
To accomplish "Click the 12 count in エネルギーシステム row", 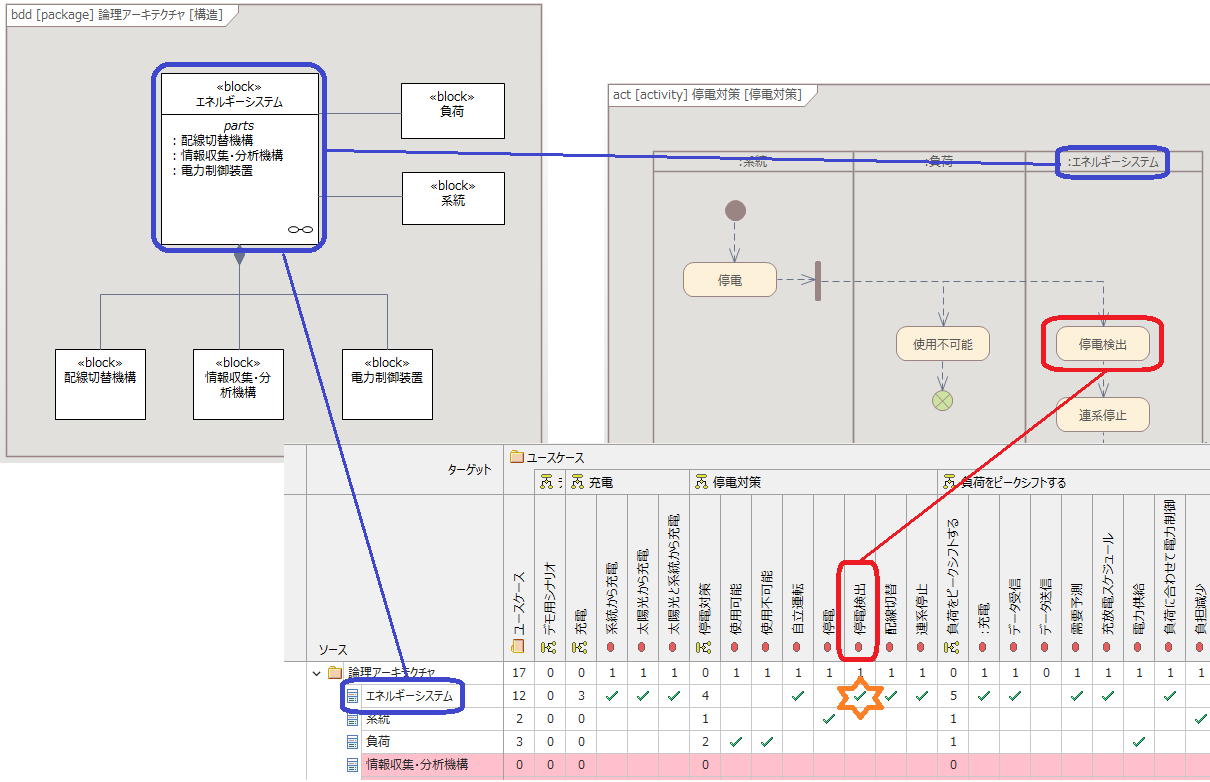I will [518, 696].
